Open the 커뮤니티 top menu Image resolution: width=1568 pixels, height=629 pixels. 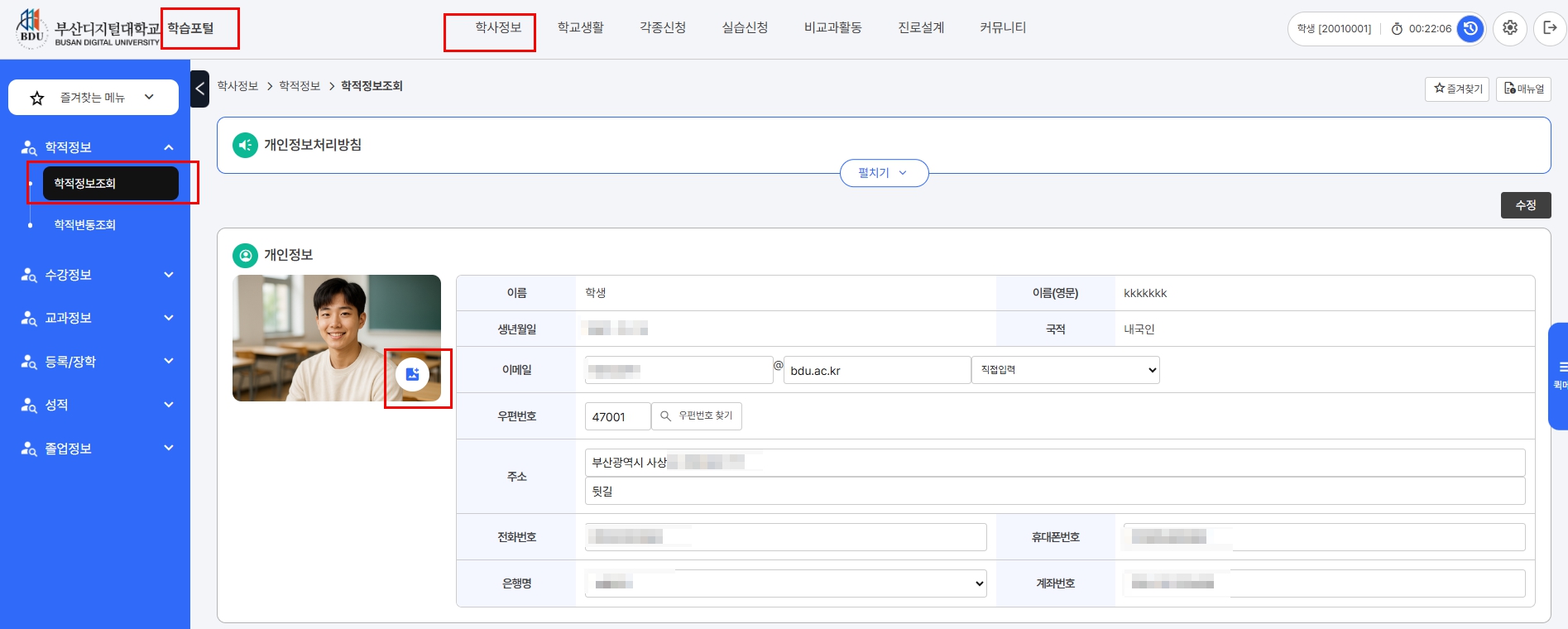[x=1002, y=27]
